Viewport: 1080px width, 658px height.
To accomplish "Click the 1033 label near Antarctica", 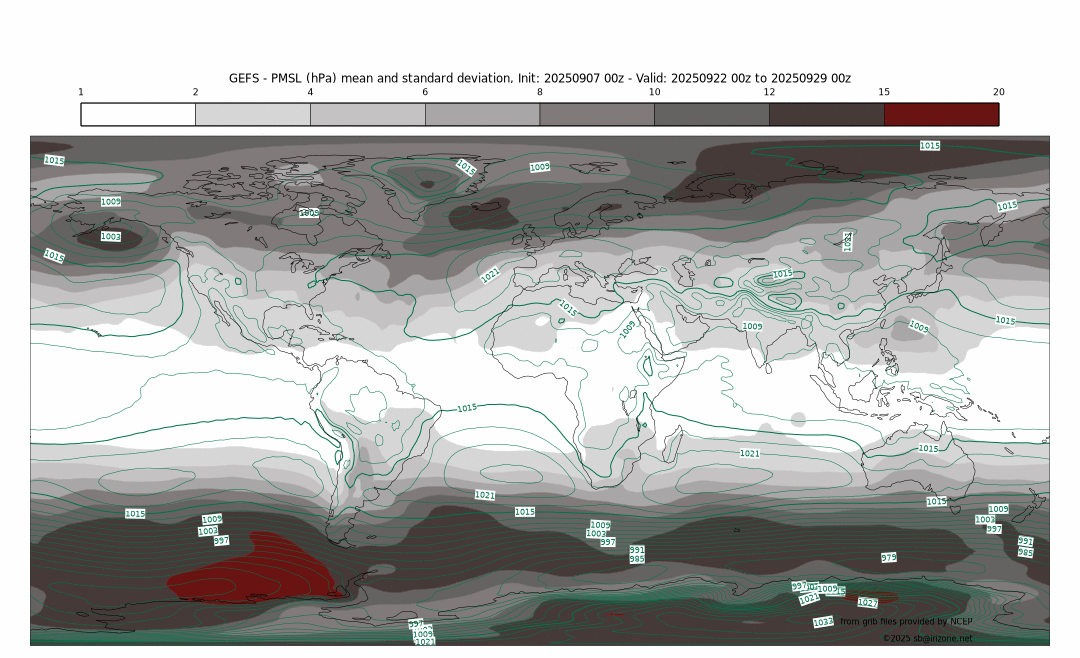I will pos(823,622).
